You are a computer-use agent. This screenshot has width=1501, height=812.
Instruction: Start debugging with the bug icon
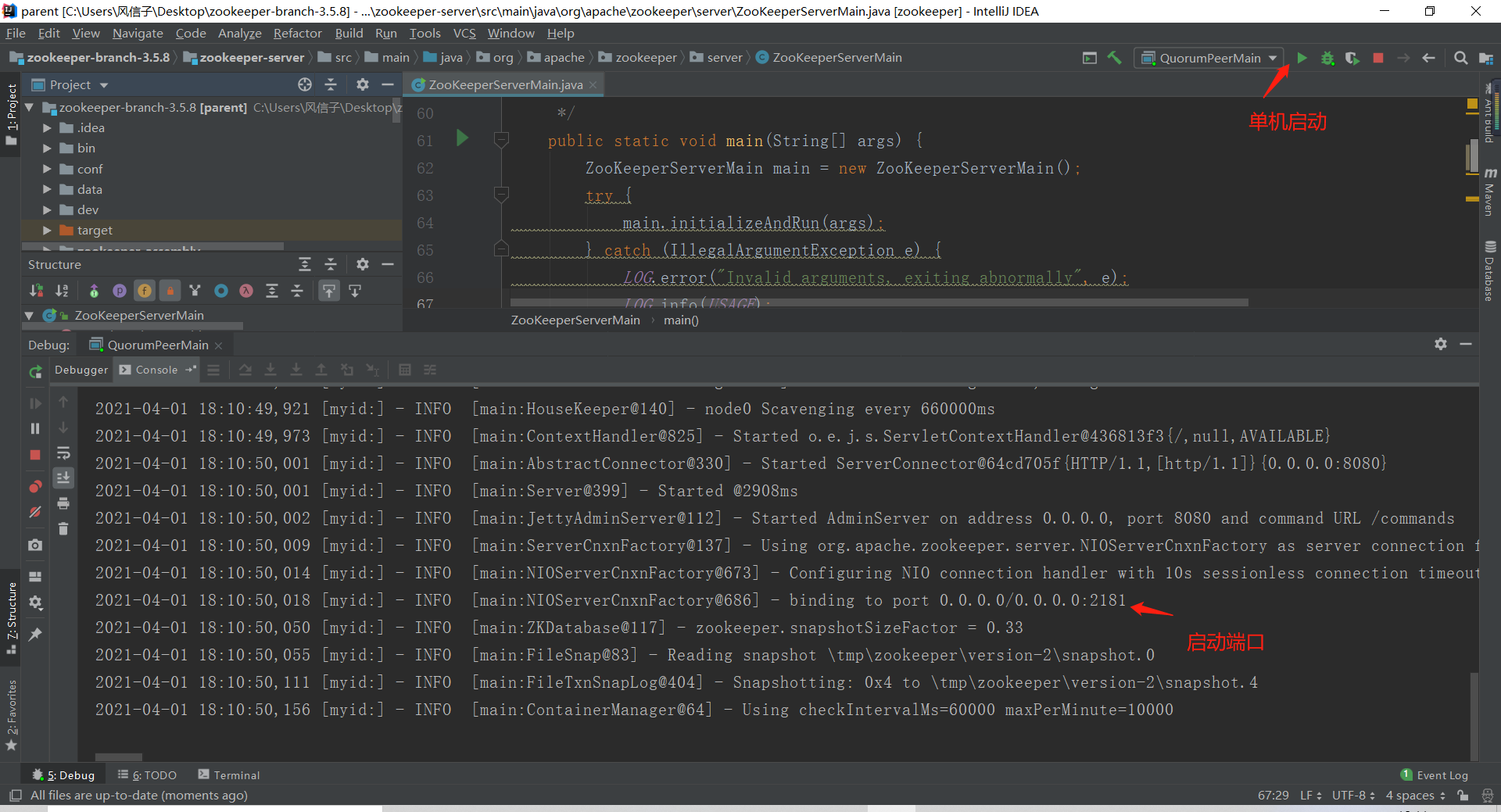pos(1327,58)
